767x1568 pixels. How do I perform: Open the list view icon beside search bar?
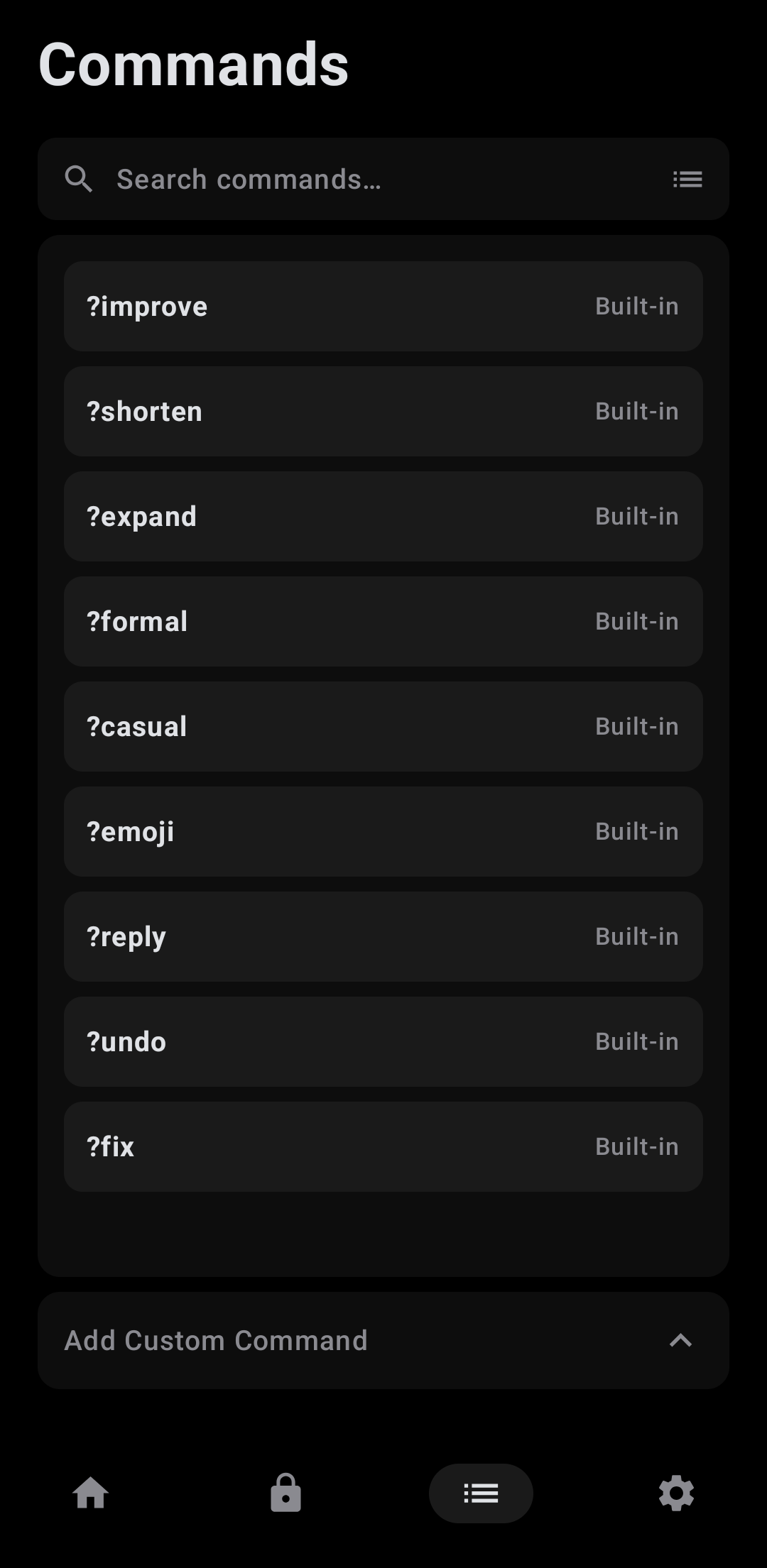pos(686,179)
